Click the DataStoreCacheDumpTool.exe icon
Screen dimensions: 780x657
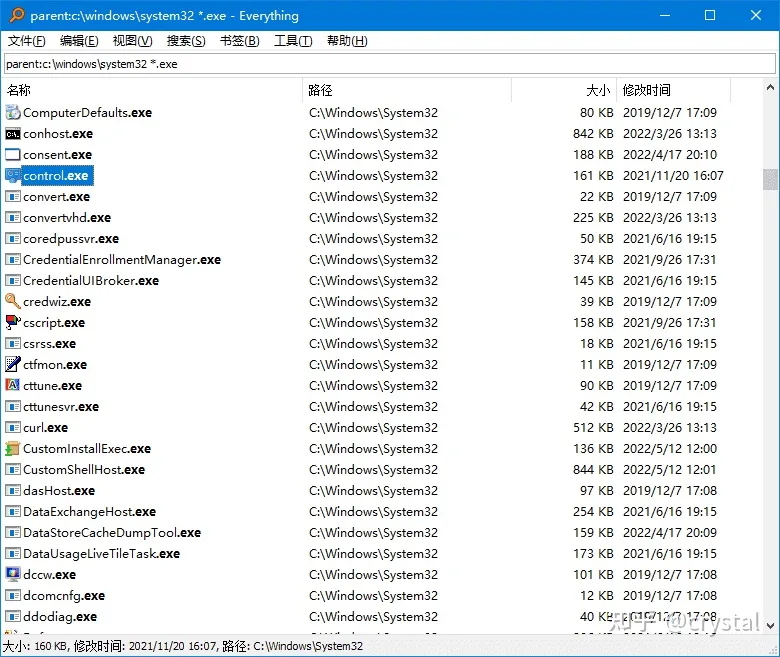coord(13,533)
